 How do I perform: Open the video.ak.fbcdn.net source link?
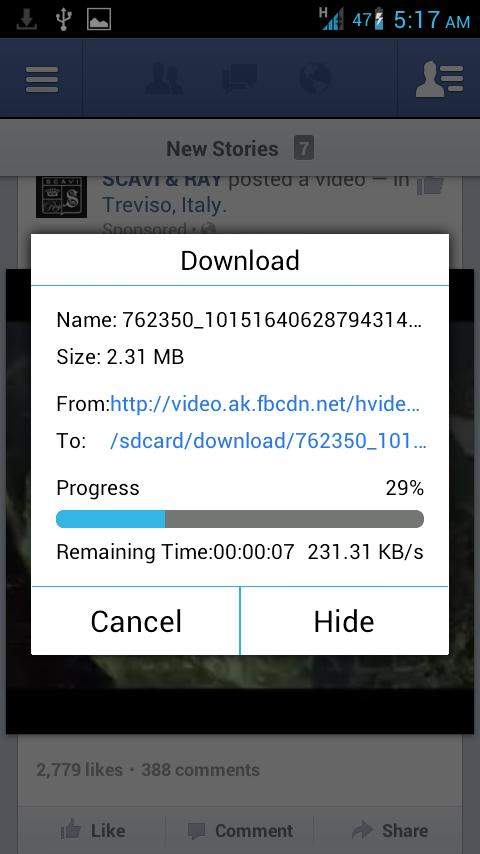coord(265,405)
